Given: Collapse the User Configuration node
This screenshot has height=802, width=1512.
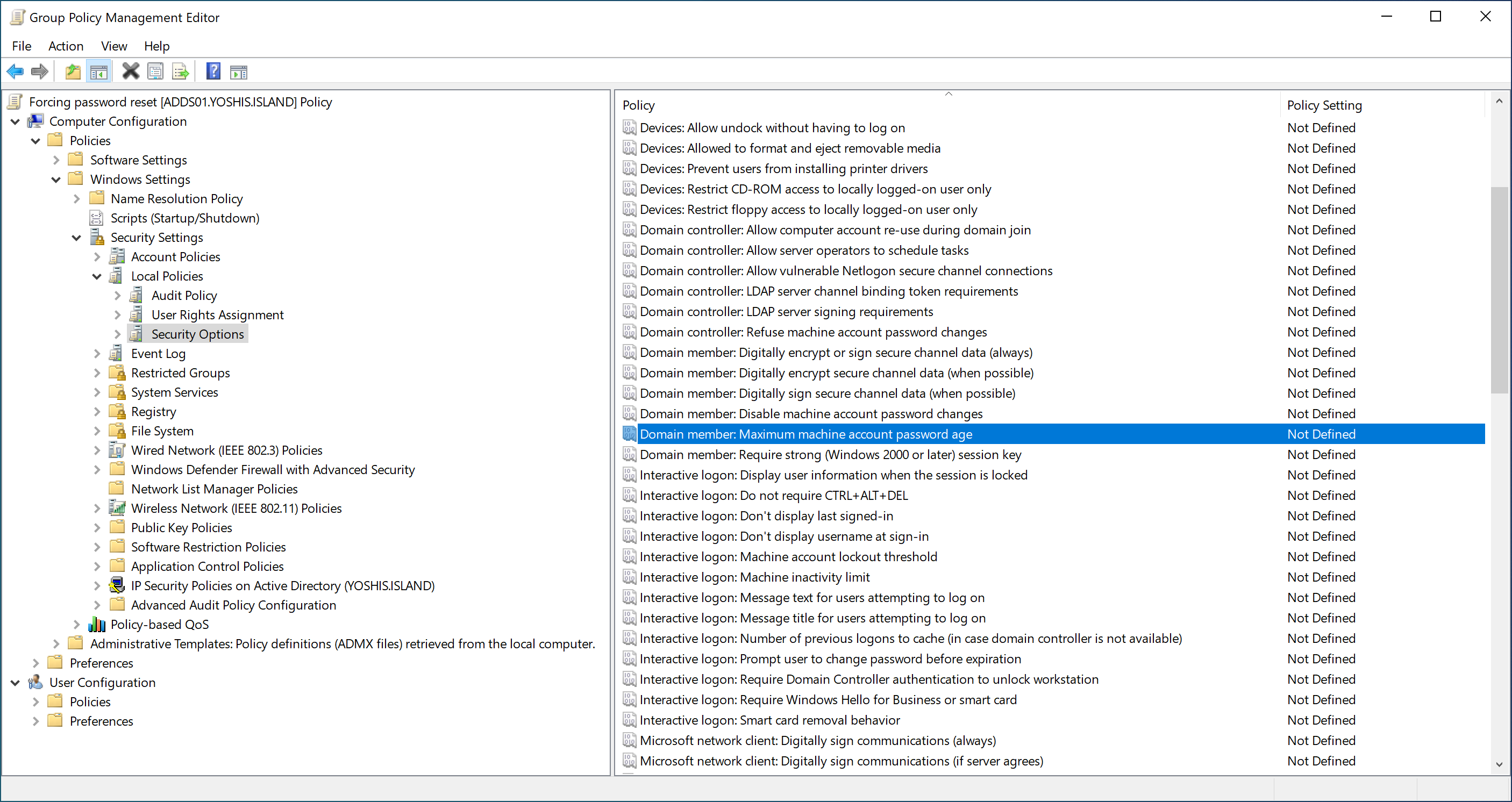Looking at the screenshot, I should click(x=15, y=682).
